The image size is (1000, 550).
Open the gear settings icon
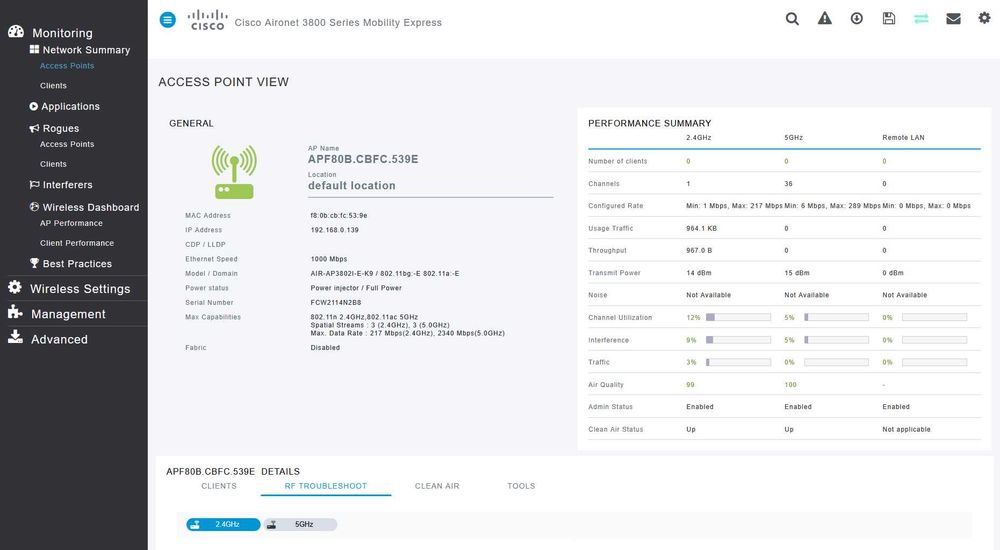point(985,18)
